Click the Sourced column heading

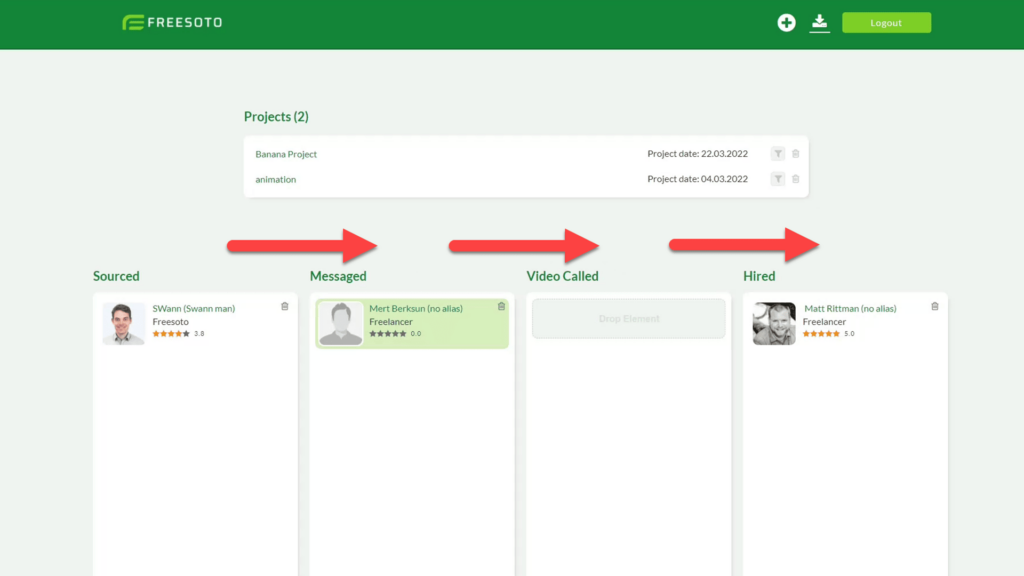(116, 276)
